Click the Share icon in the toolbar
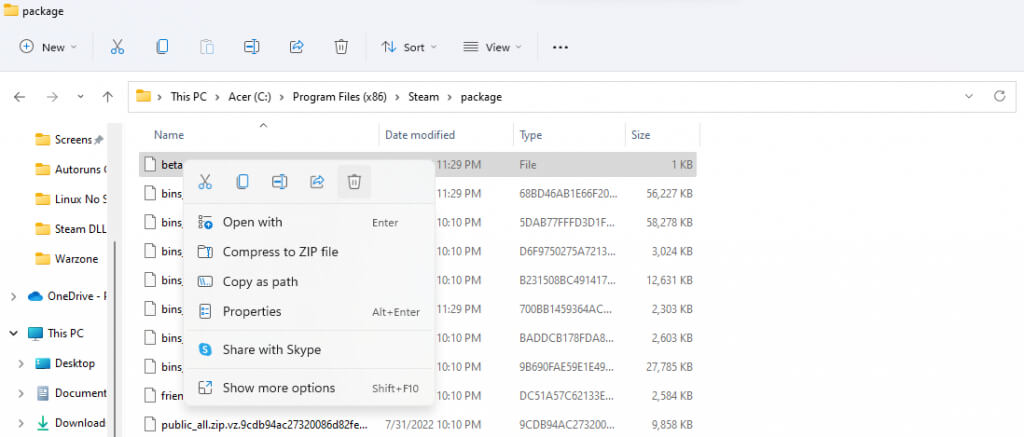1024x437 pixels. point(296,47)
